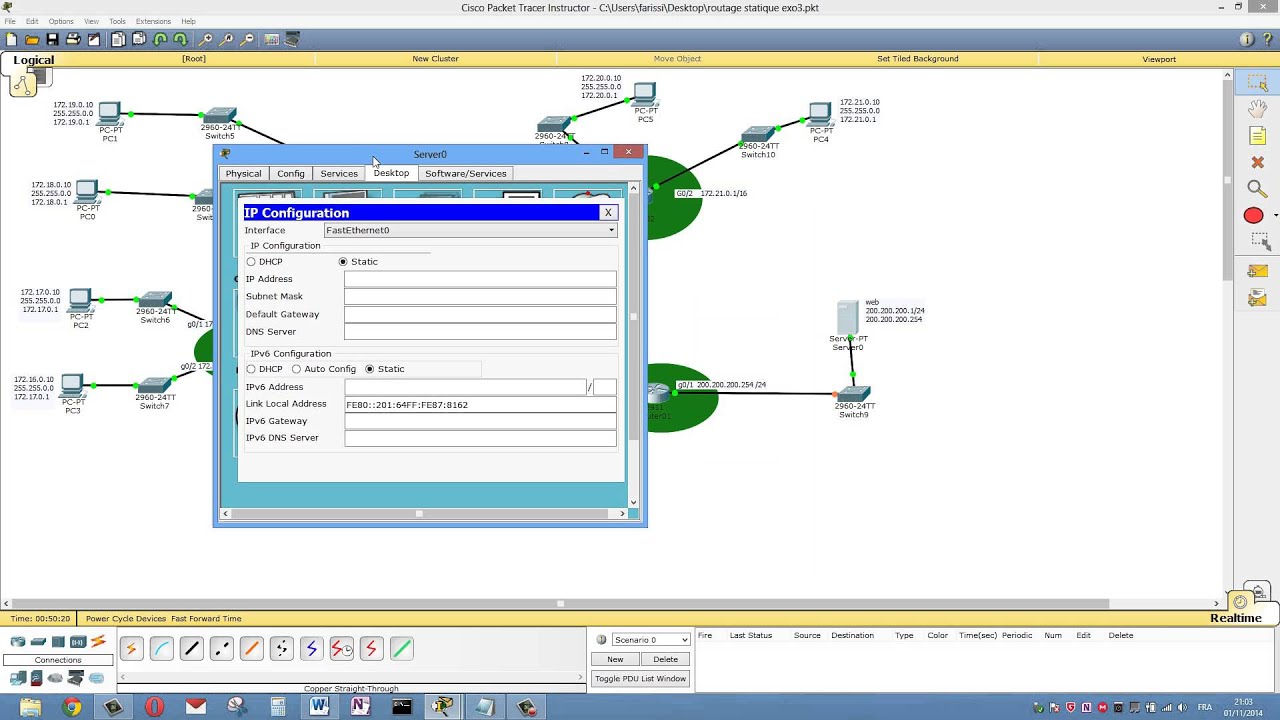Click the IP Address input field
Image resolution: width=1280 pixels, height=720 pixels.
(x=480, y=279)
